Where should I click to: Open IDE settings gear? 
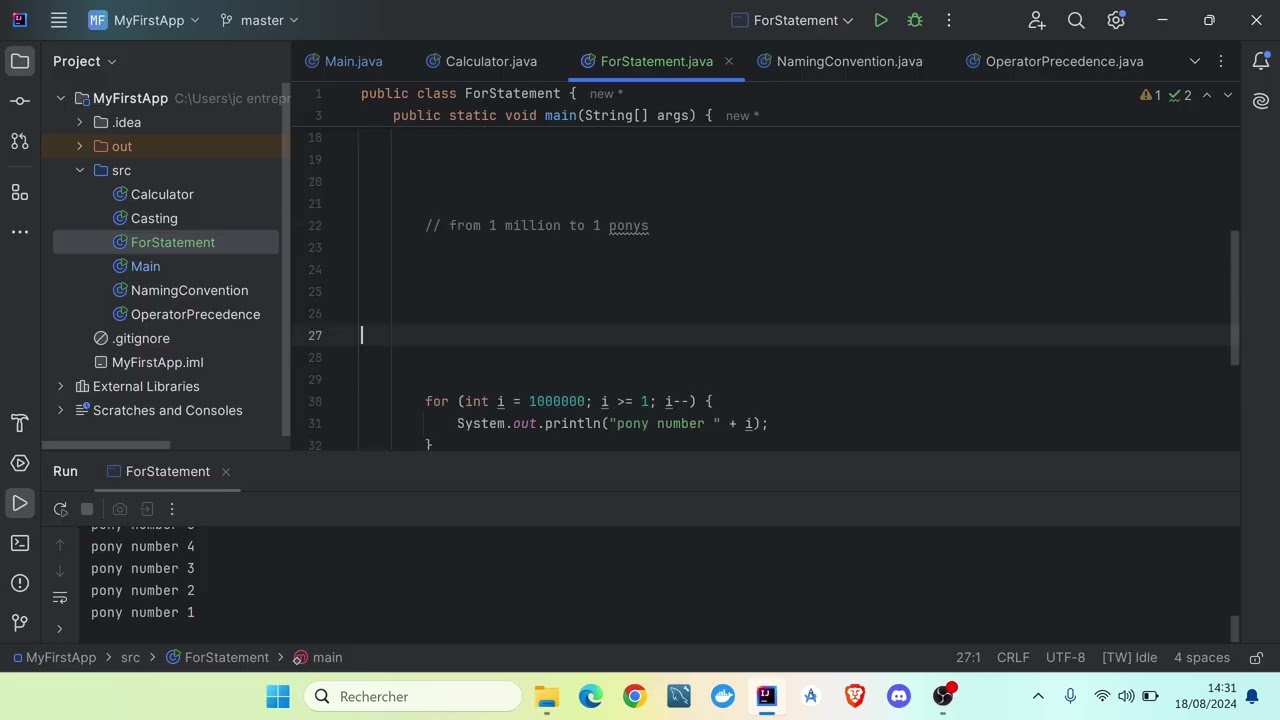coord(1116,20)
